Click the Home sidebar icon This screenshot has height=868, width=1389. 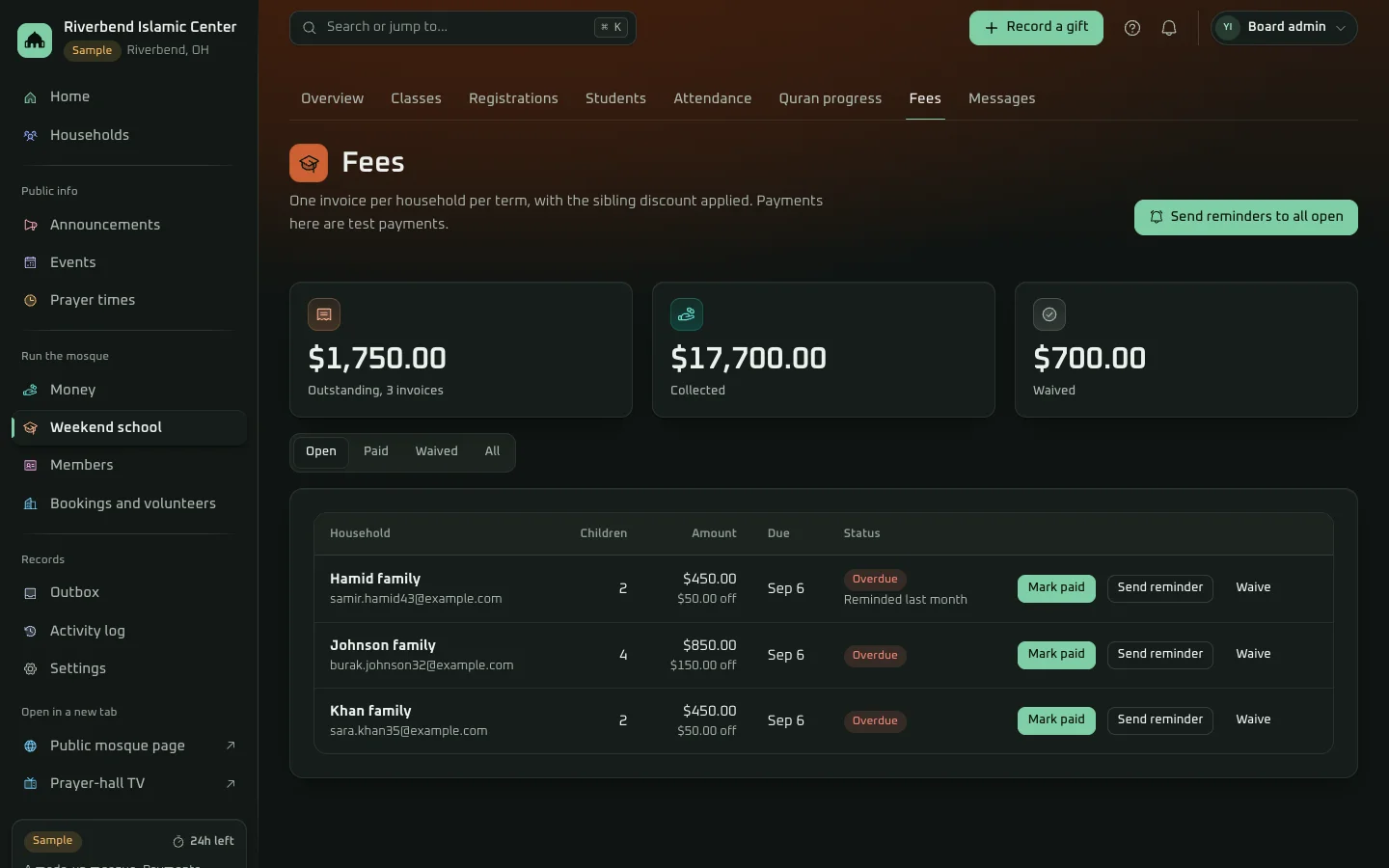31,97
